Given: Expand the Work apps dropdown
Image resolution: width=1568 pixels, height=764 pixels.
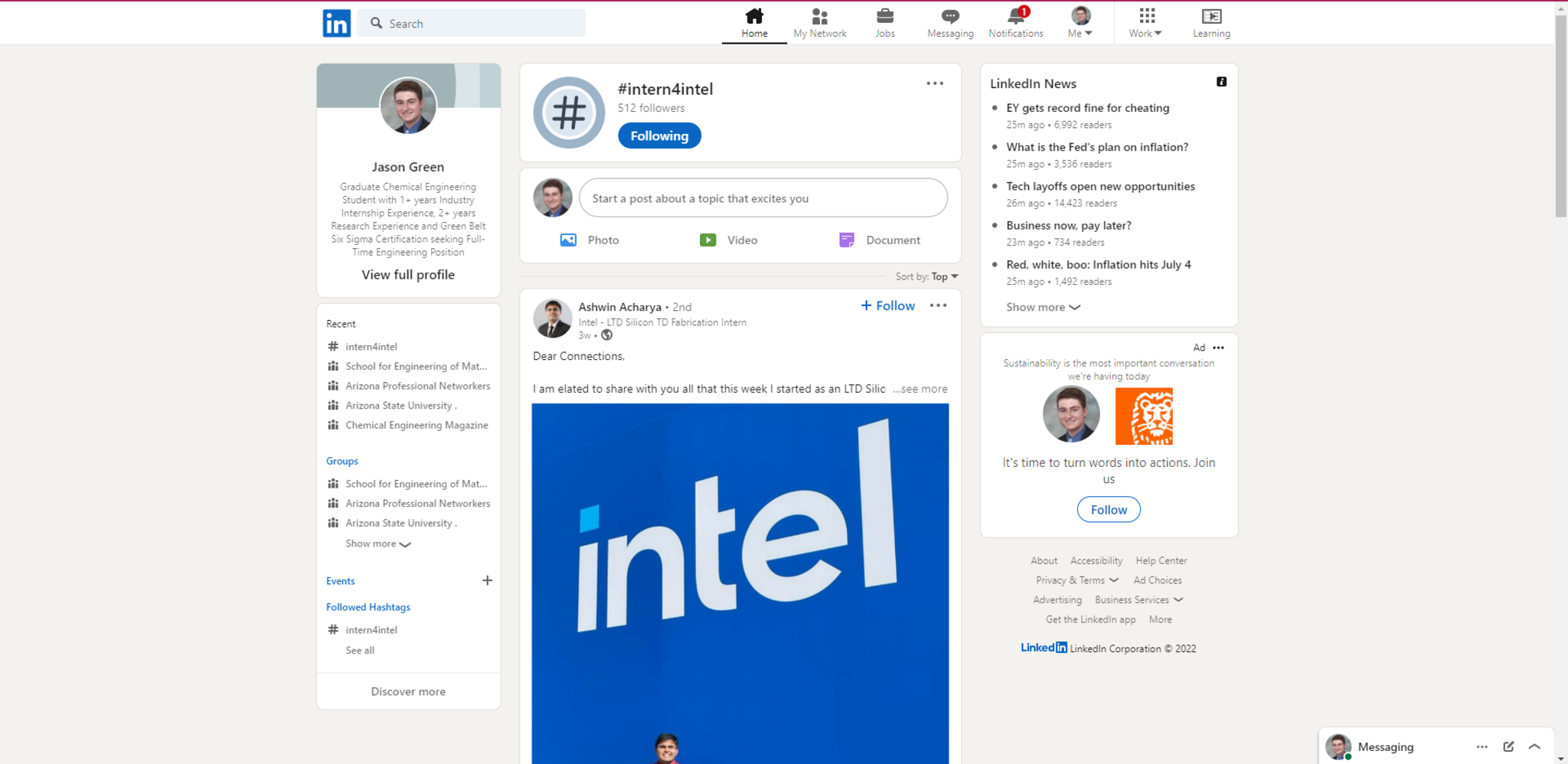Looking at the screenshot, I should click(x=1145, y=22).
